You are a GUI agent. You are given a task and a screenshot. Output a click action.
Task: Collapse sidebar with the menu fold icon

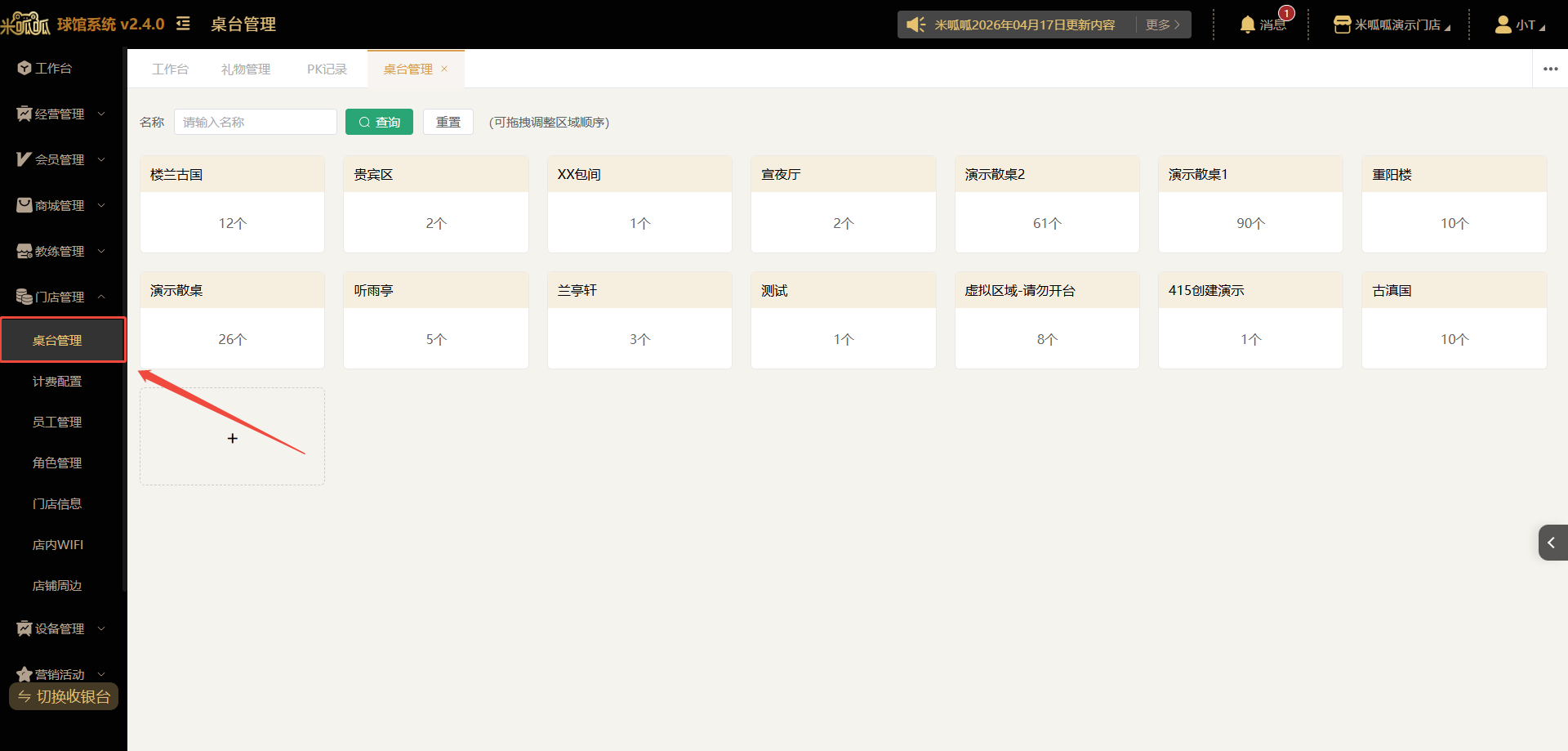184,24
